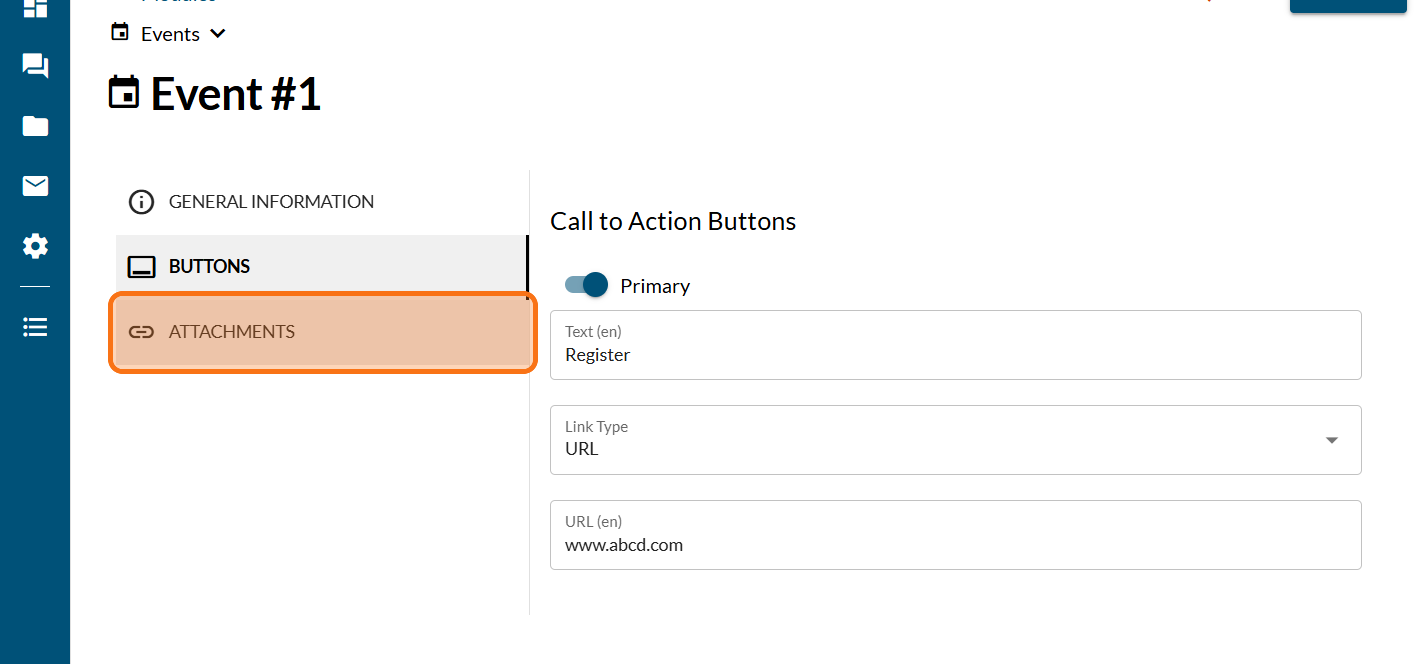The height and width of the screenshot is (664, 1427).
Task: Click the calendar icon beside Event #1 heading
Action: coord(124,93)
